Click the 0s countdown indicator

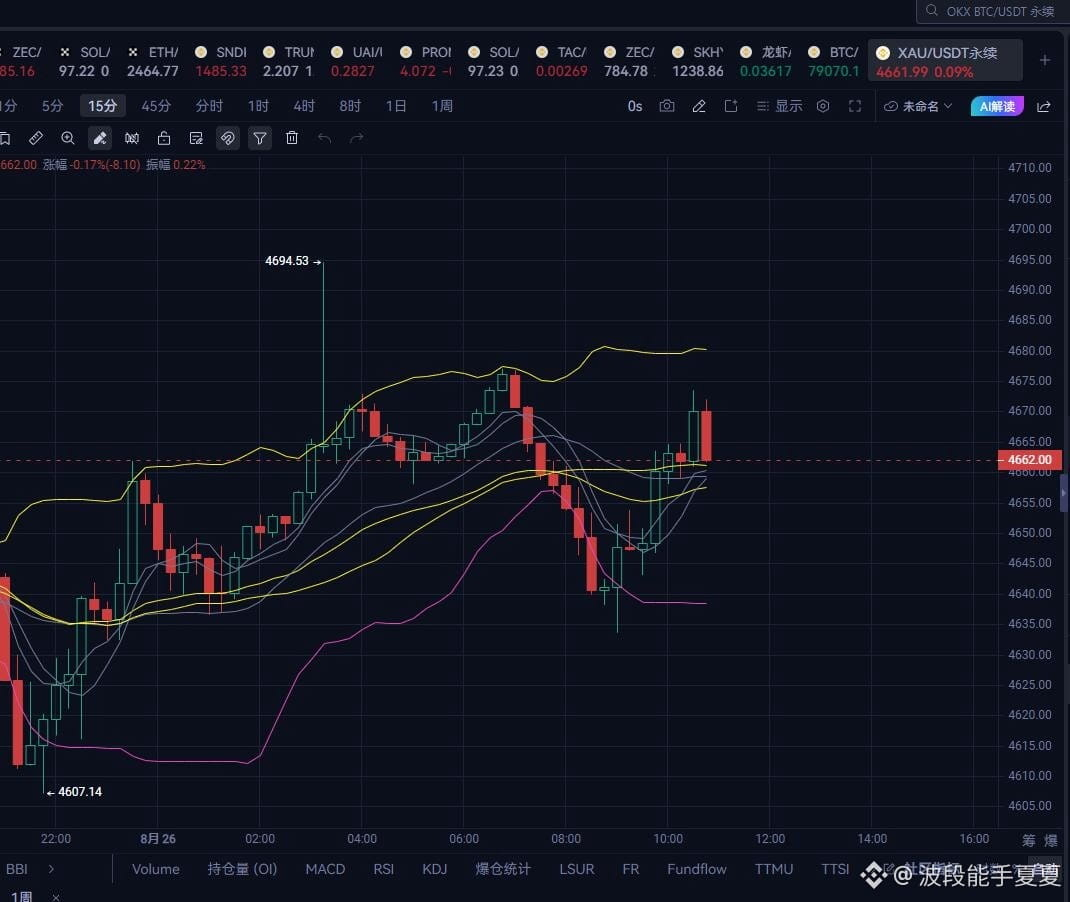[635, 106]
